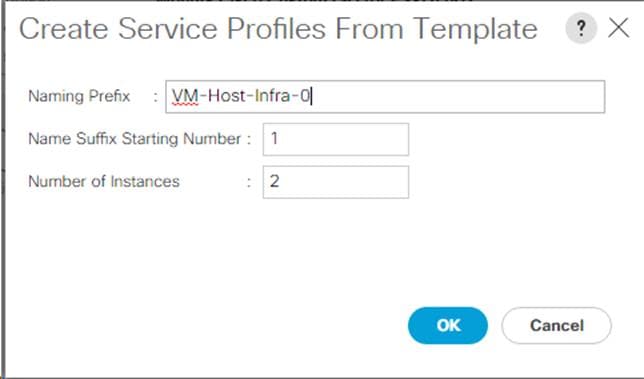Click empty right side of Naming Prefix box
Screen dimensions: 644x379
click(x=460, y=96)
